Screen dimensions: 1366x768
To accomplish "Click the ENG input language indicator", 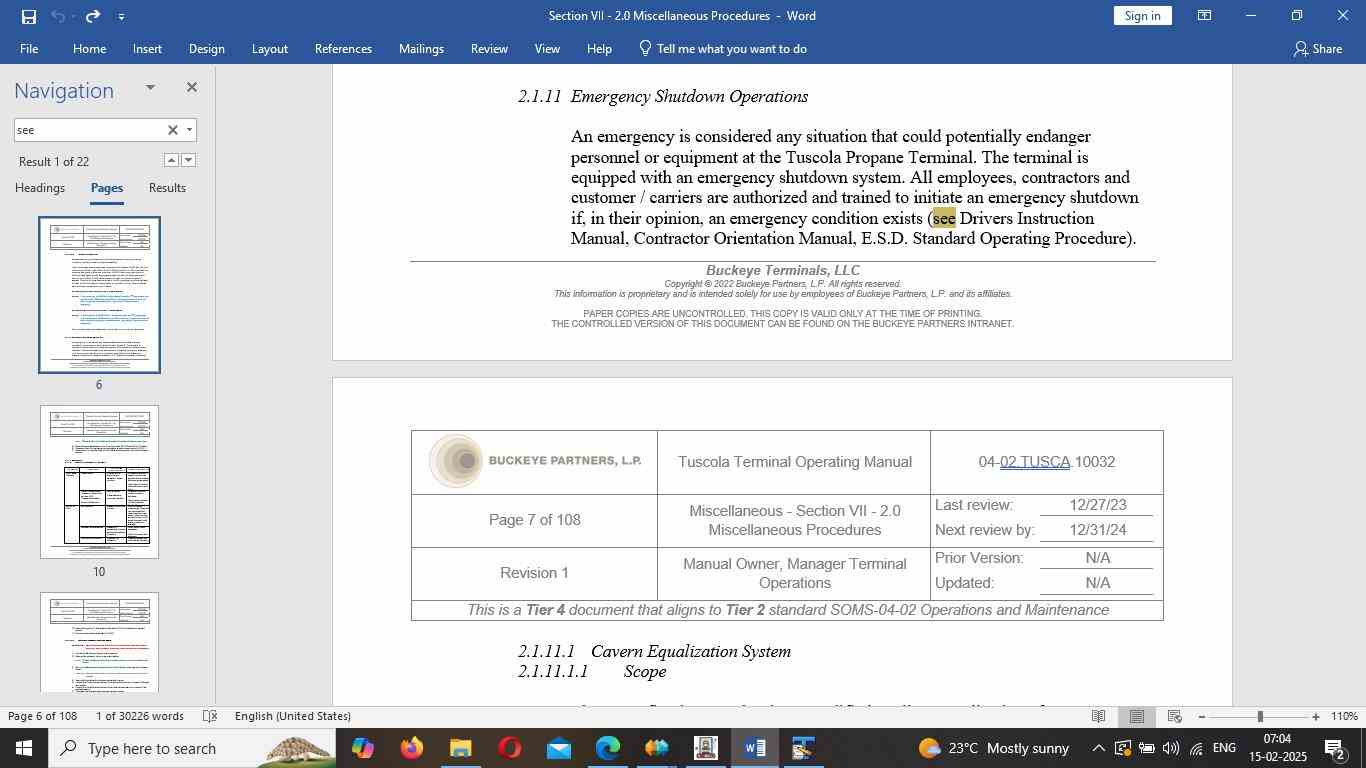I will click(x=1225, y=748).
